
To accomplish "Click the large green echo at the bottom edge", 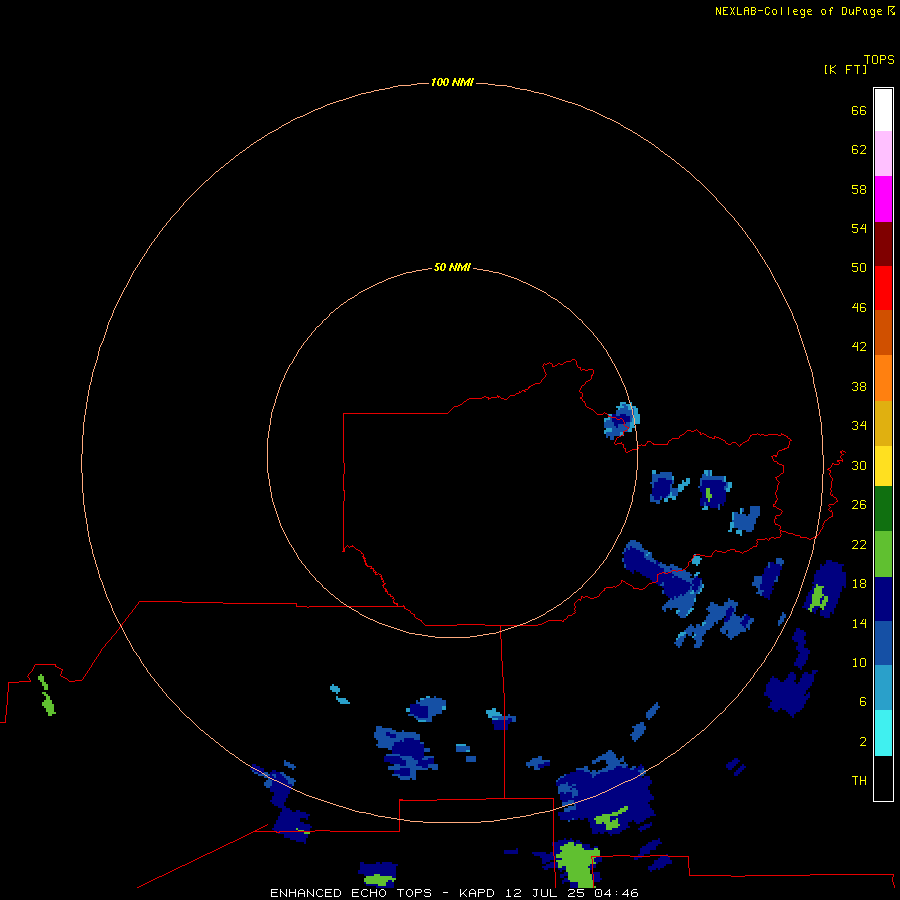I will pyautogui.click(x=577, y=864).
